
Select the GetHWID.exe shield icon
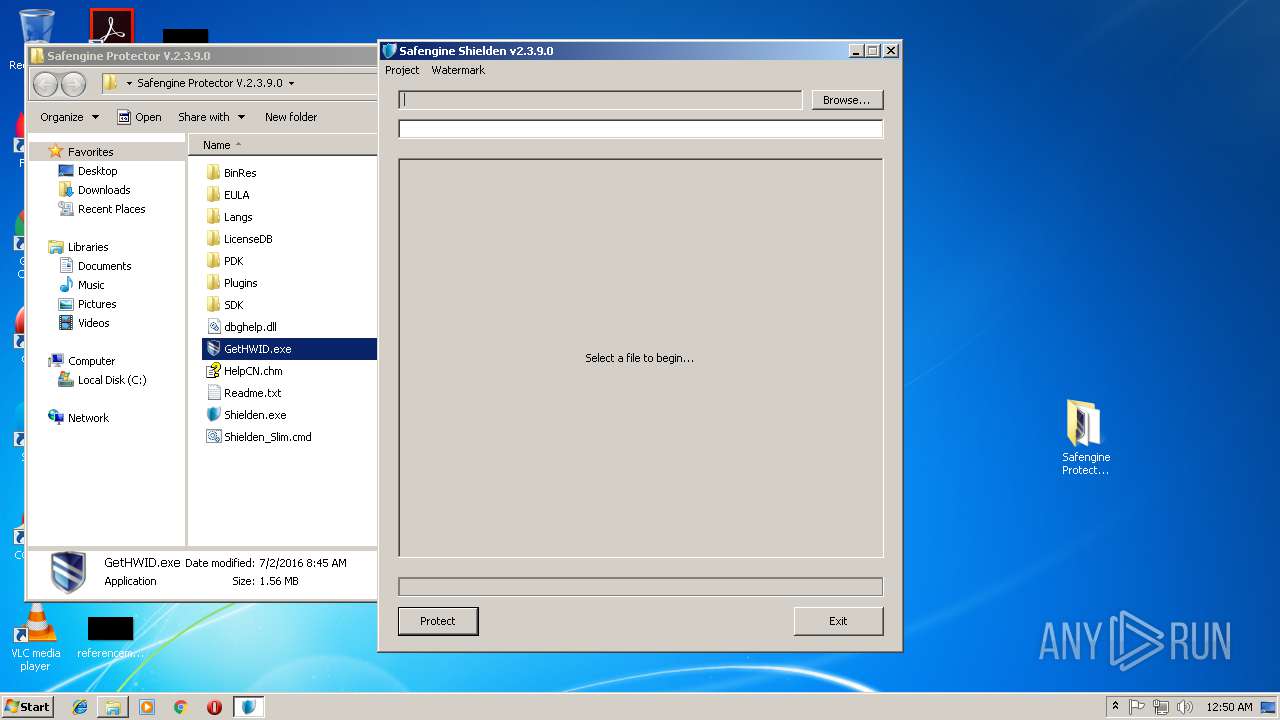point(213,349)
